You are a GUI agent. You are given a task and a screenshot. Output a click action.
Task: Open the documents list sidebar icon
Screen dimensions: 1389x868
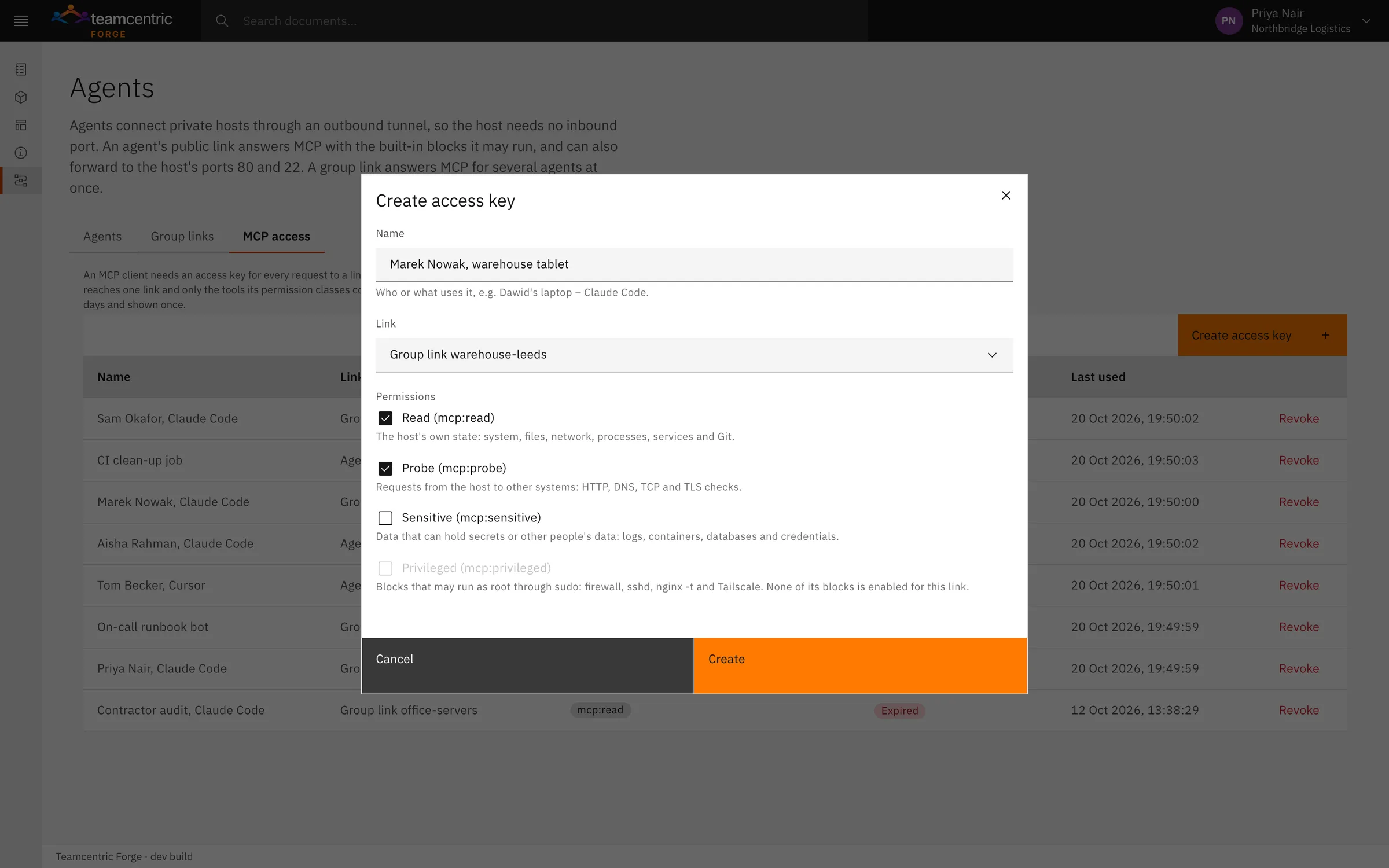(x=21, y=69)
